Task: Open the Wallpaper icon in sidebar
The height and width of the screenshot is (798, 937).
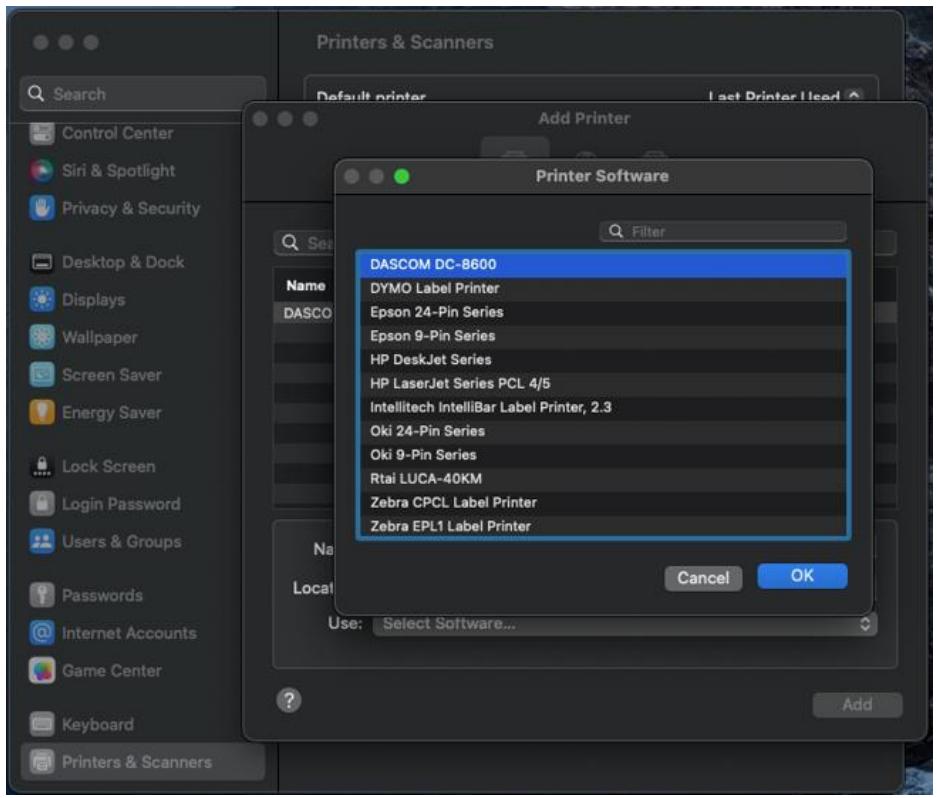Action: 42,337
